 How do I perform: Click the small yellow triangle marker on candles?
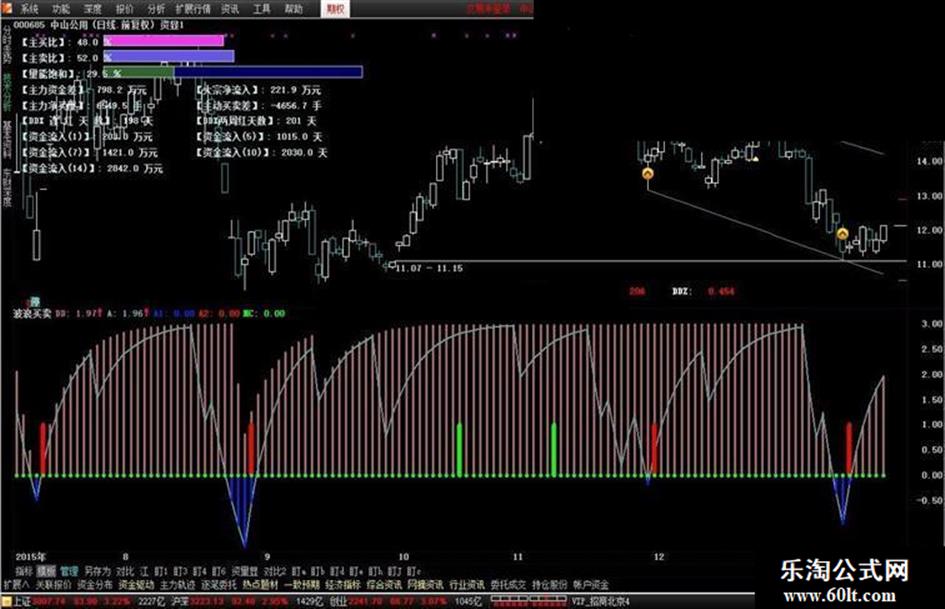pyautogui.click(x=755, y=159)
